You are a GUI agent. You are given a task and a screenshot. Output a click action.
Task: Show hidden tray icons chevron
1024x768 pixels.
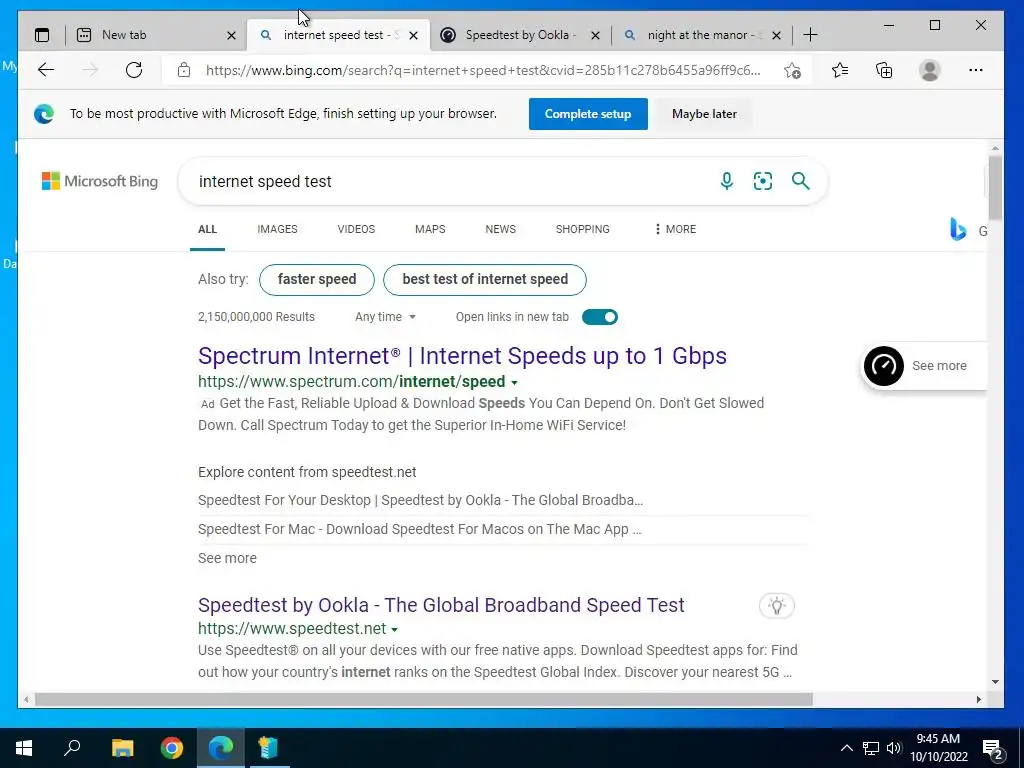coord(846,748)
